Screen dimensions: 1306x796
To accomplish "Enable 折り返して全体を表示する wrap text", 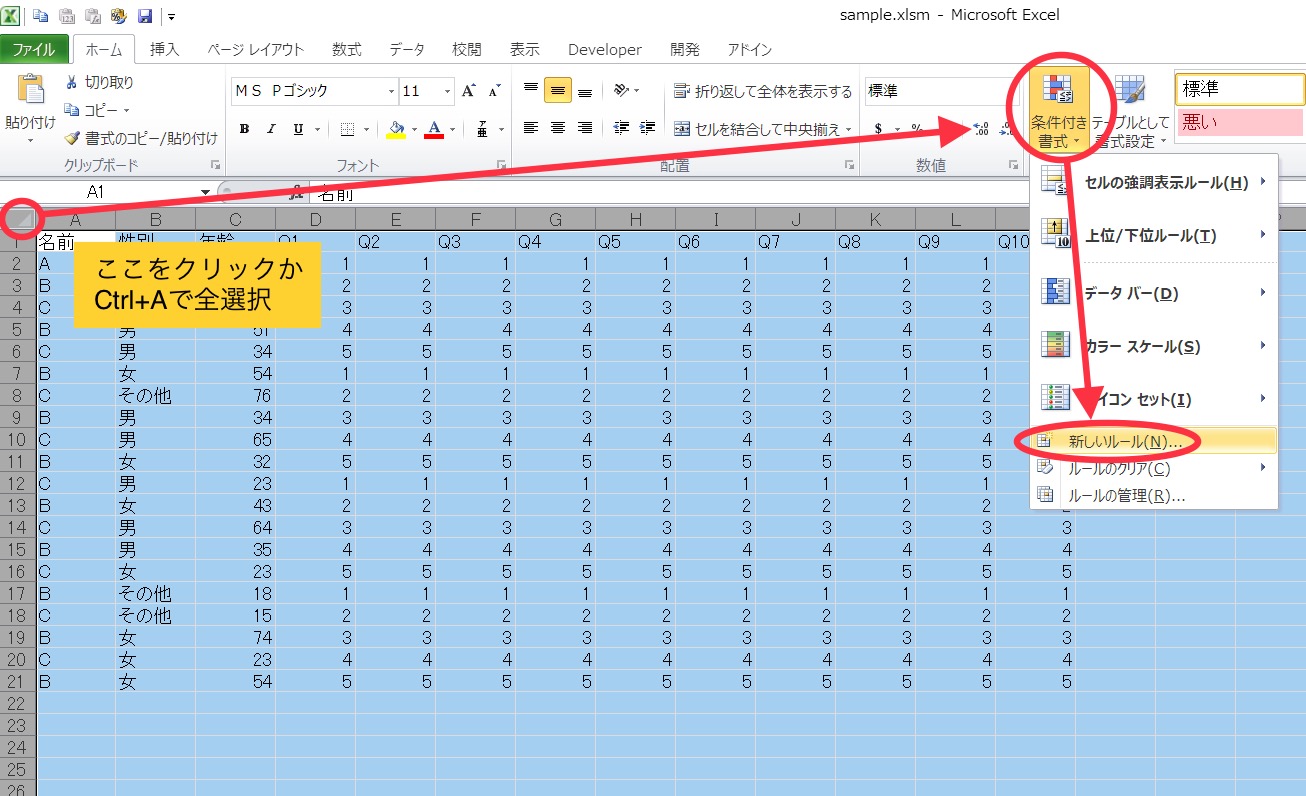I will pyautogui.click(x=763, y=91).
